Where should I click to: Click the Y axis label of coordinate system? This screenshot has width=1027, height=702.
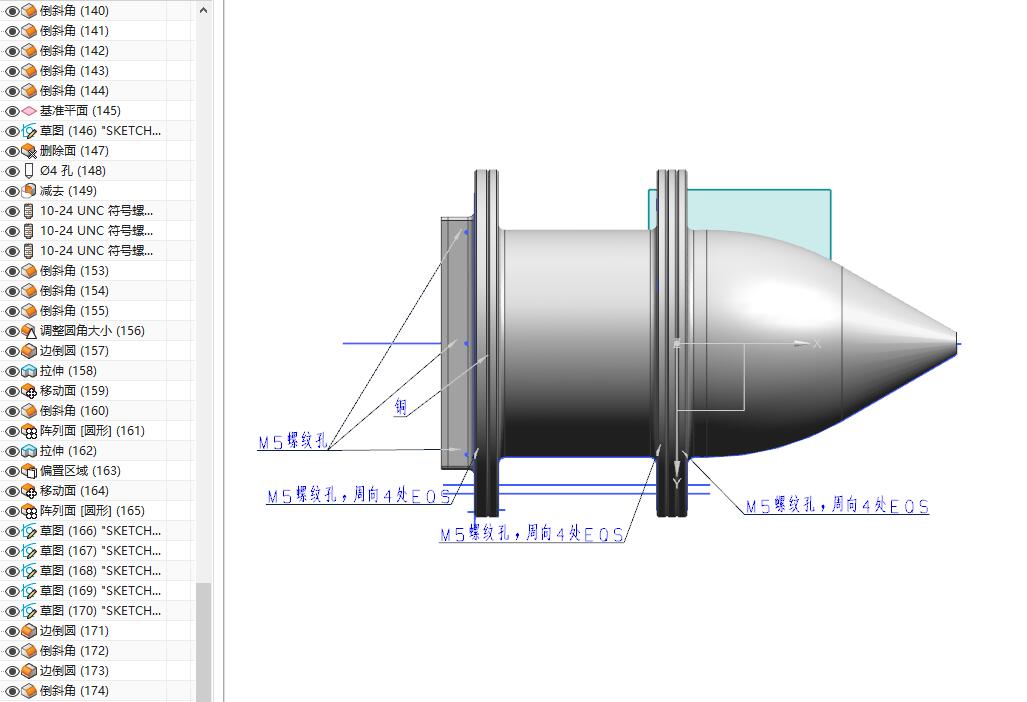click(x=677, y=483)
